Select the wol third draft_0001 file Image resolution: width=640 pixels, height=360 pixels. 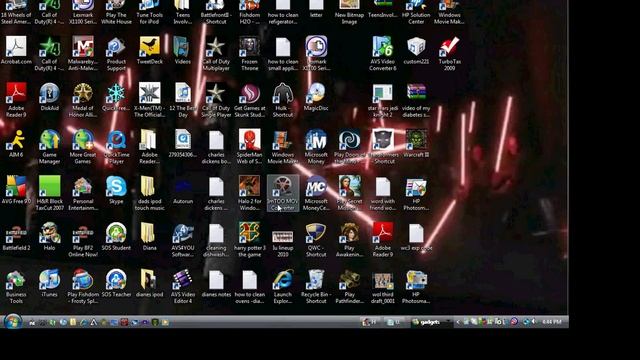382,286
